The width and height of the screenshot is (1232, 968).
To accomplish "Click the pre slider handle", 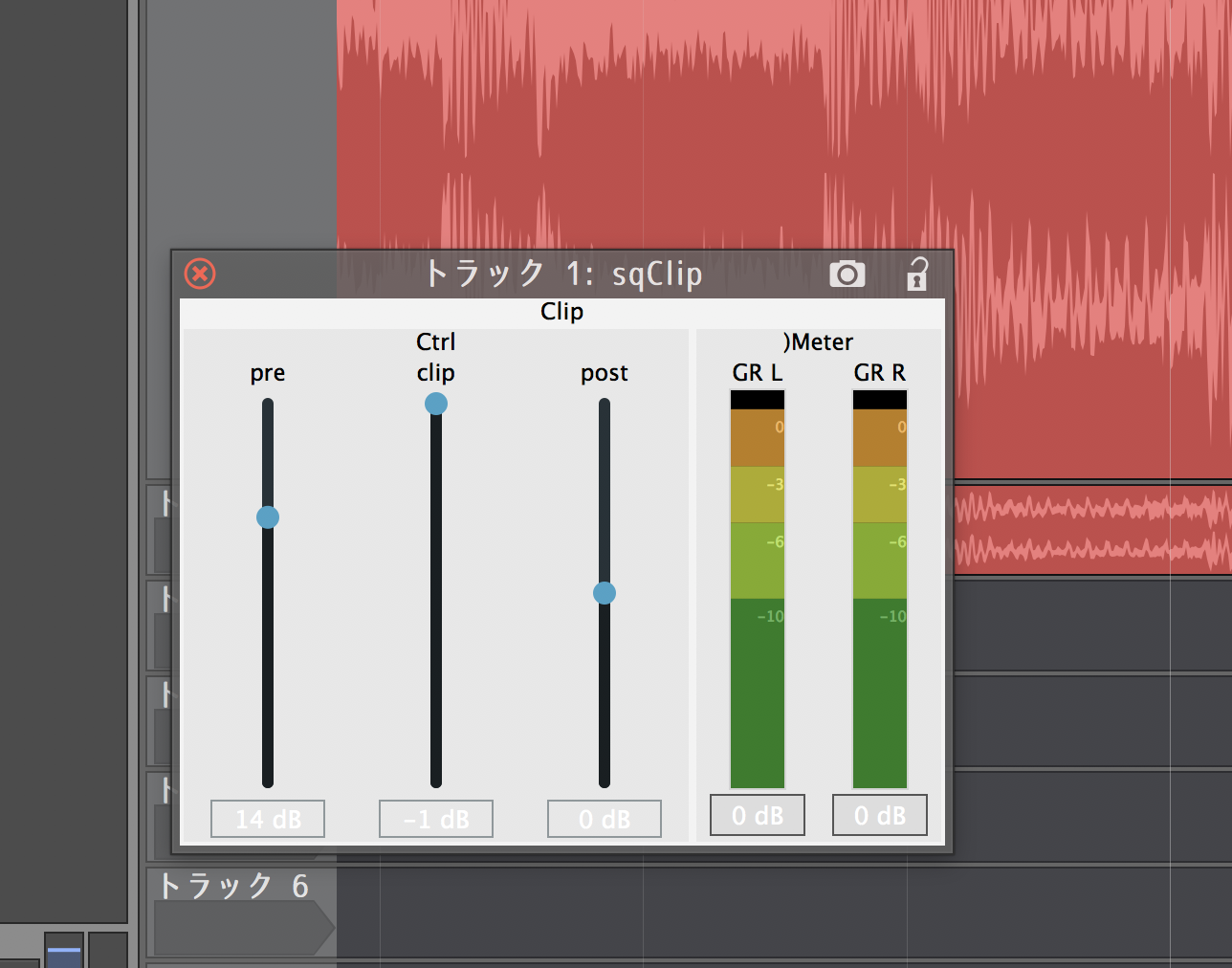I will pyautogui.click(x=268, y=517).
